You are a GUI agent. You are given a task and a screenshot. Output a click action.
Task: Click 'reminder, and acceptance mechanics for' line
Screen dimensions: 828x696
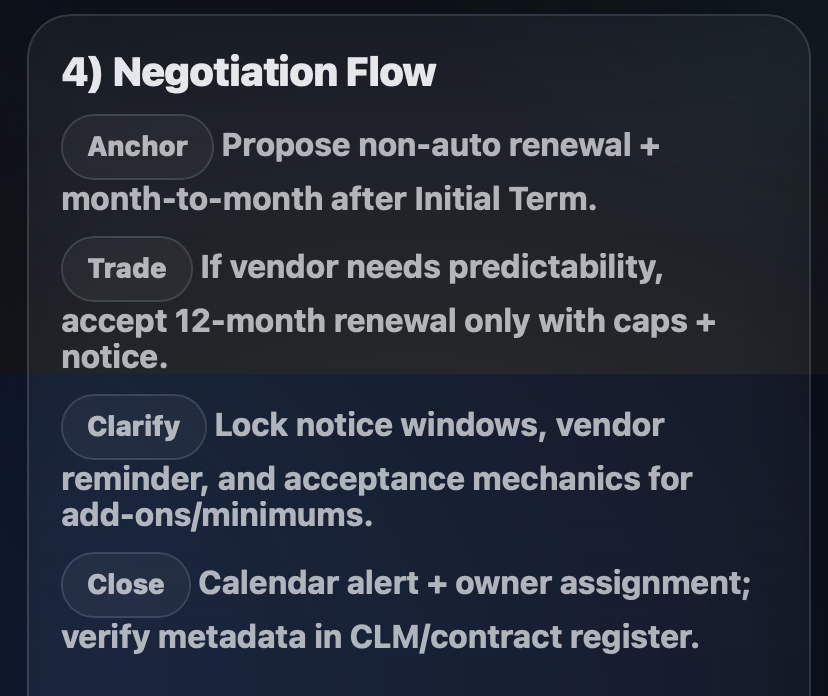point(377,479)
